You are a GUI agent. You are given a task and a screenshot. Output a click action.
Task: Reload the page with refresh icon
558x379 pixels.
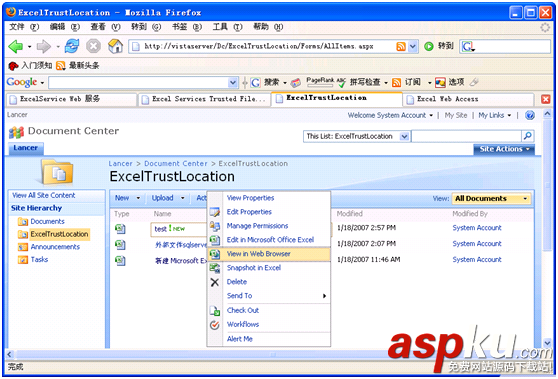click(x=72, y=46)
